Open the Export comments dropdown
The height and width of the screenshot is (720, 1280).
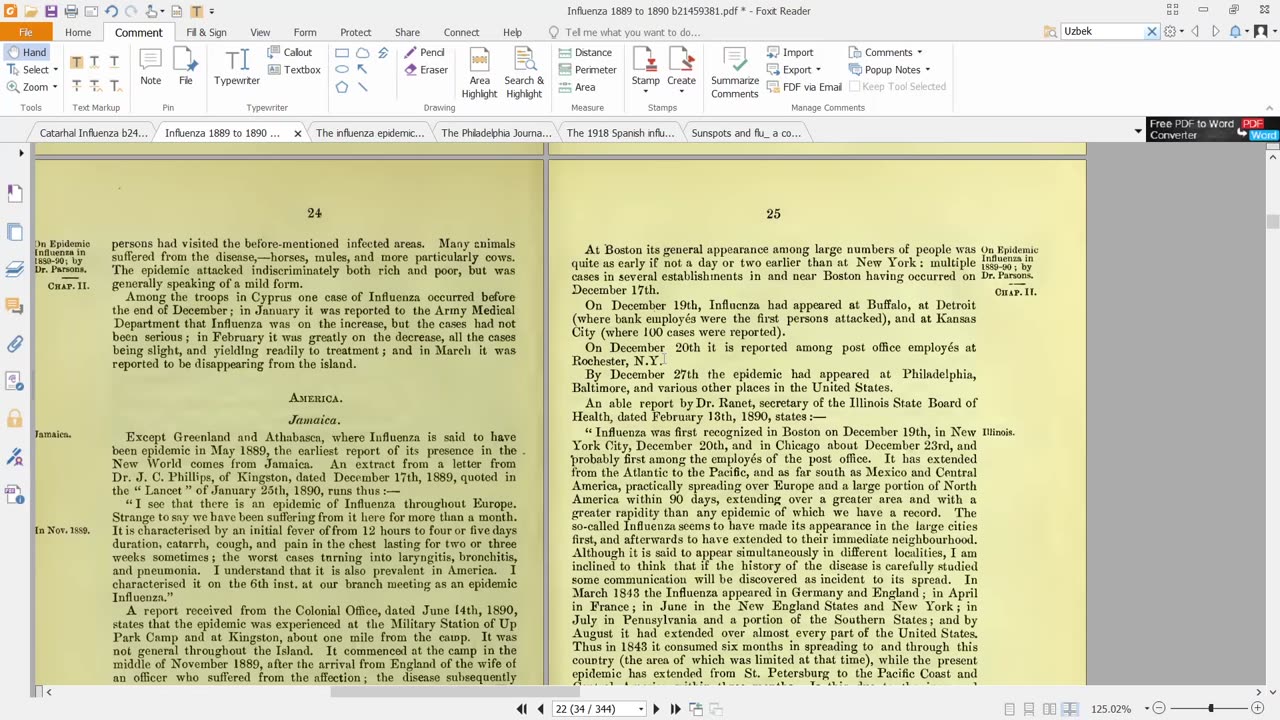pyautogui.click(x=794, y=70)
